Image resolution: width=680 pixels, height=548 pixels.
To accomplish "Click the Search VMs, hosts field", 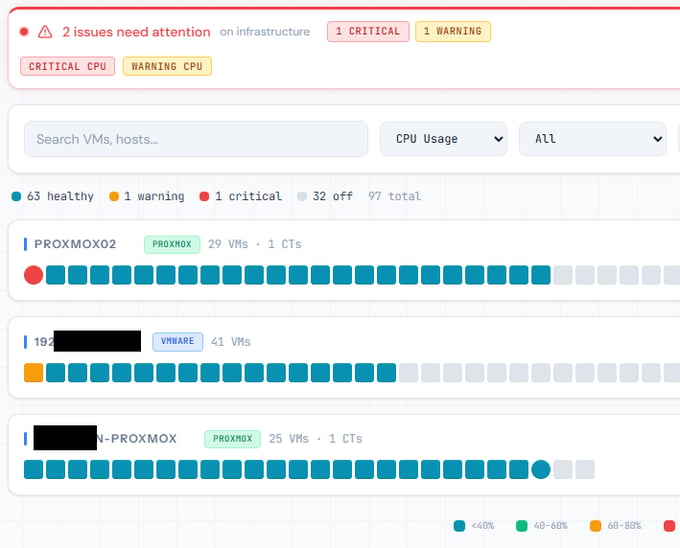I will (196, 139).
